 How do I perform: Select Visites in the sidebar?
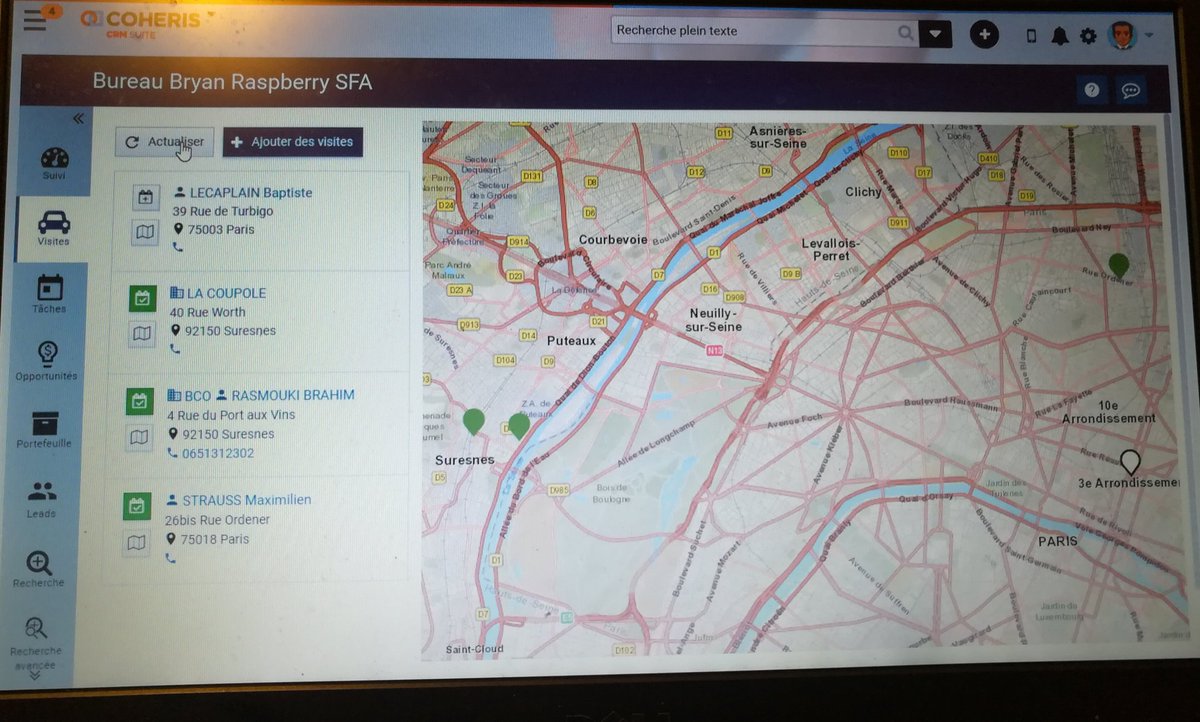[53, 228]
